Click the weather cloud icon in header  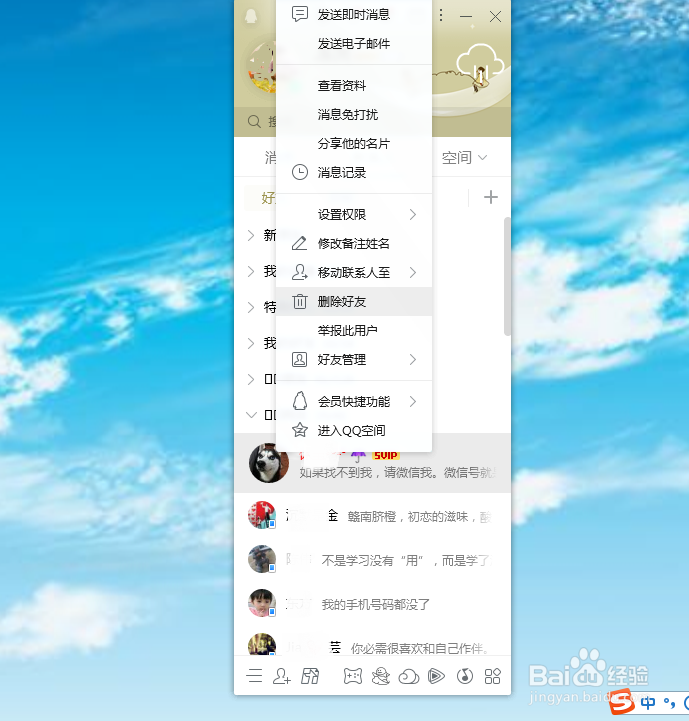(x=479, y=62)
